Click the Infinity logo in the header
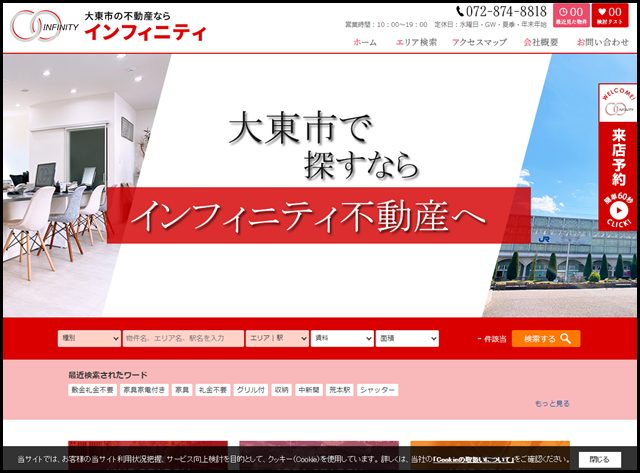Screen dimensions: 640x473 click(44, 27)
